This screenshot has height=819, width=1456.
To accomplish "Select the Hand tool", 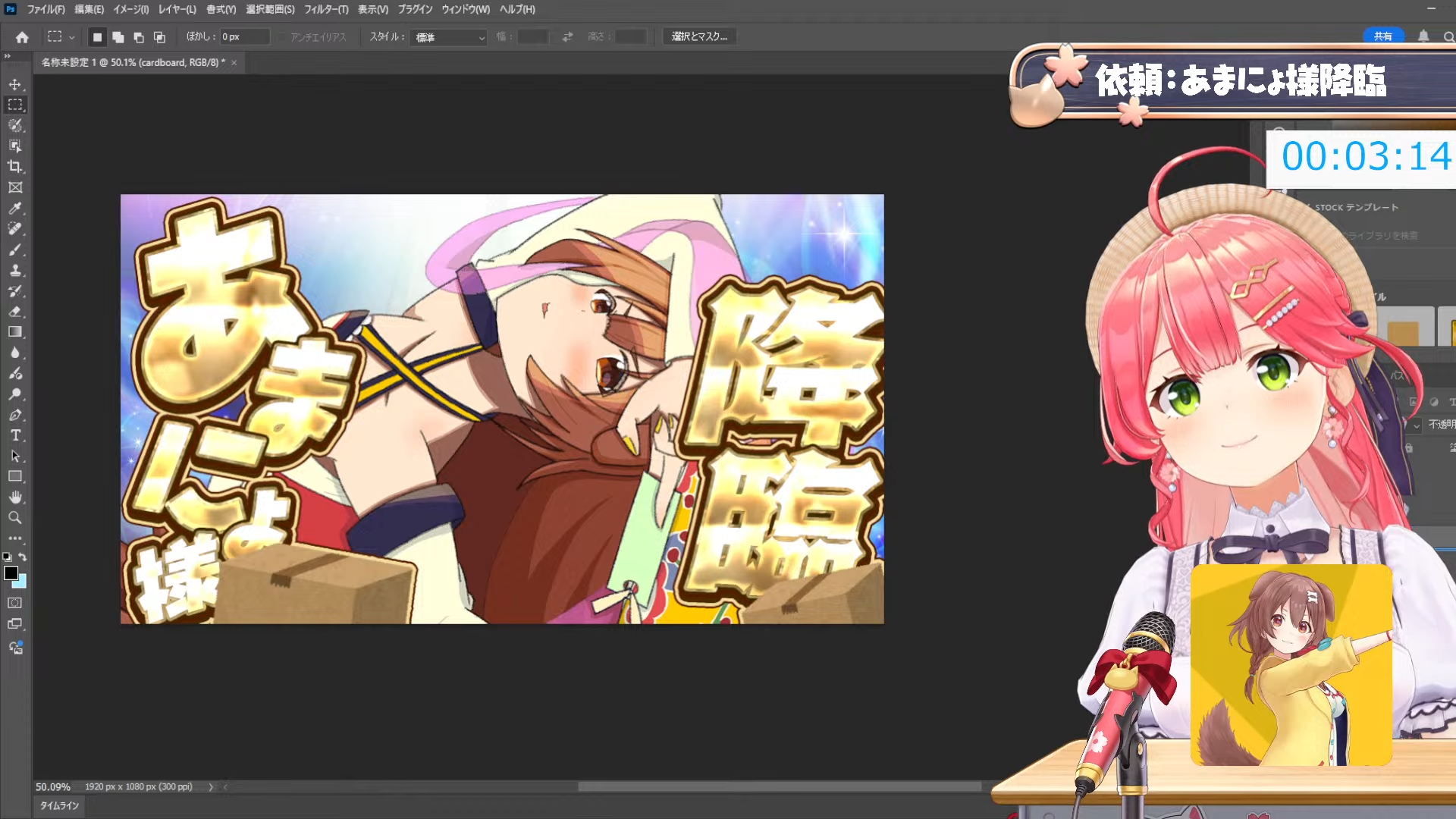I will pos(15,497).
